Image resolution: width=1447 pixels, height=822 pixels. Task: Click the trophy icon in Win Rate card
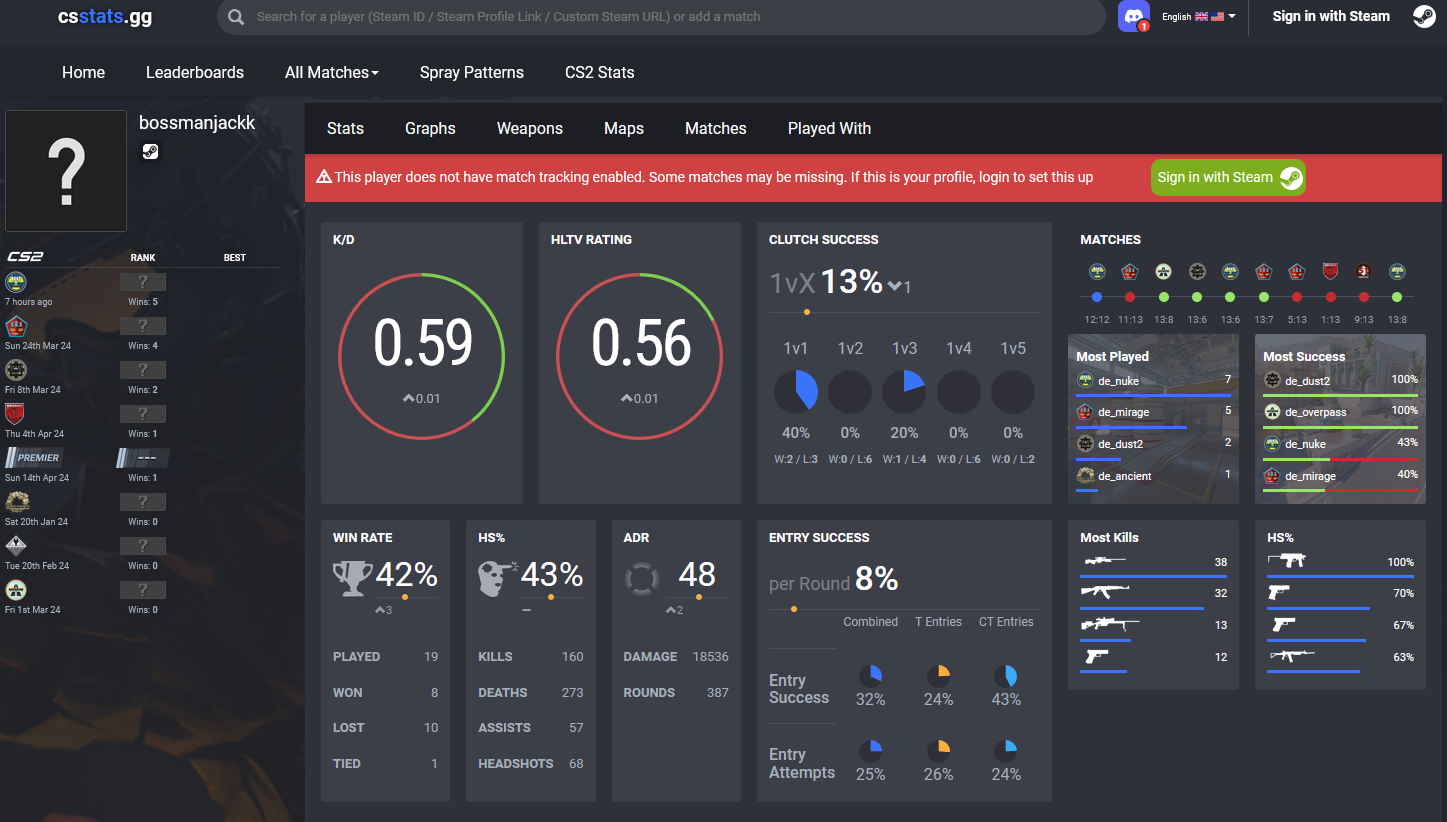click(352, 578)
